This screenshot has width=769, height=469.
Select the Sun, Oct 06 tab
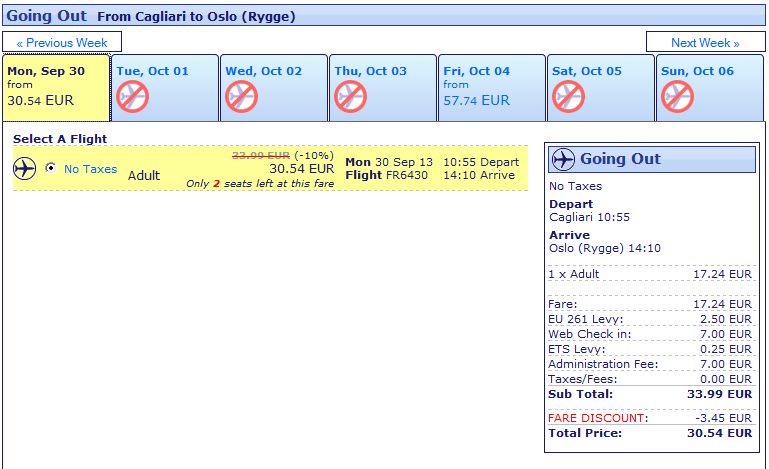710,88
